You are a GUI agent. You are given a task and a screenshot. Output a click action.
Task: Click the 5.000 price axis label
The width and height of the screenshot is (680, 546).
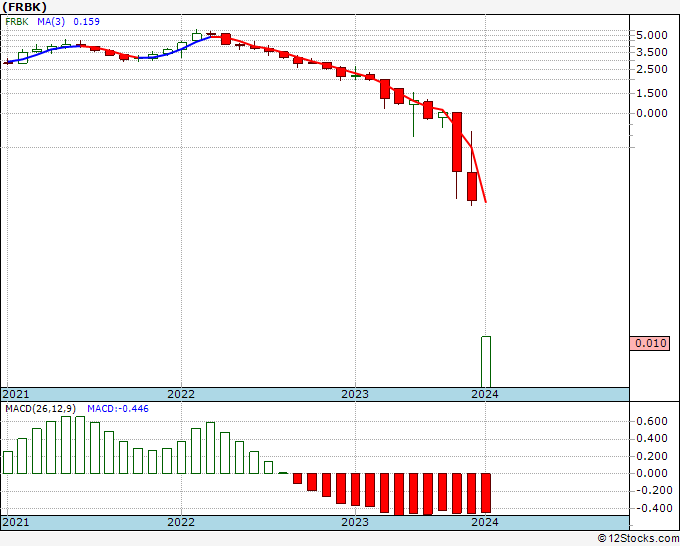(651, 35)
